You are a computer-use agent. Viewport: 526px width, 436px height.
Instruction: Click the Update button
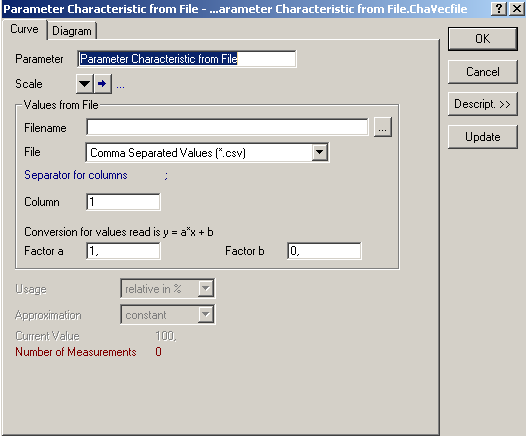[482, 137]
